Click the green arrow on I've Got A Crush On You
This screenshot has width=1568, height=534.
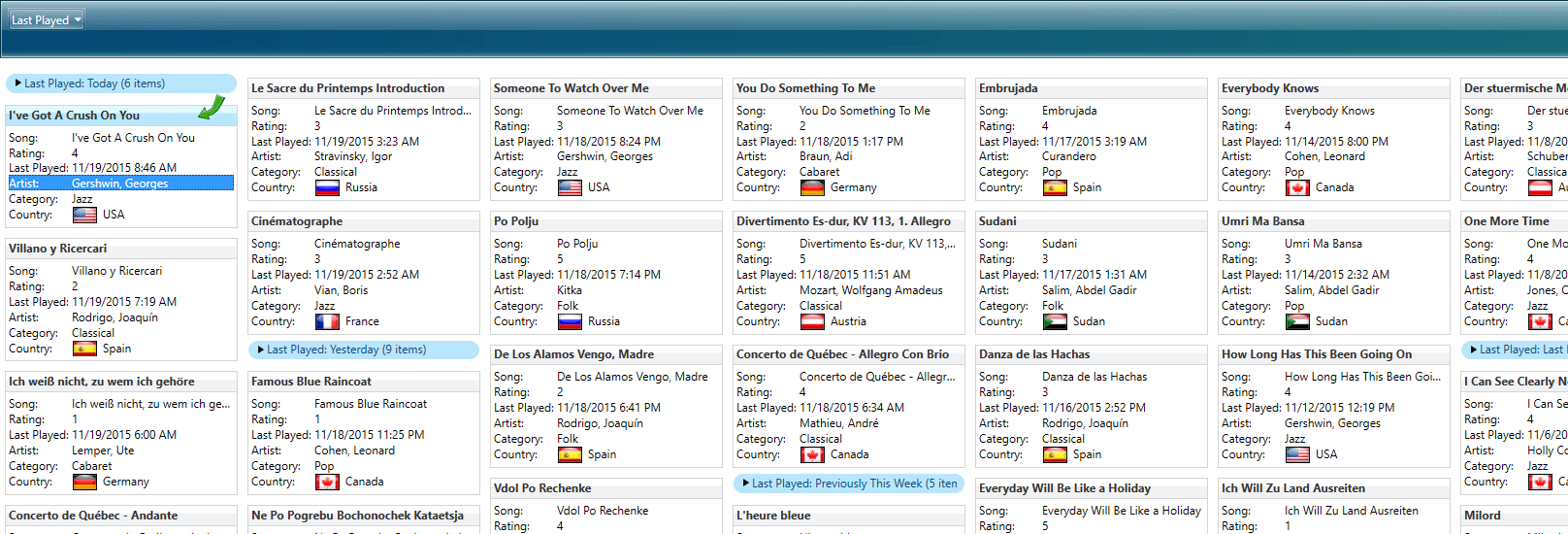click(212, 108)
